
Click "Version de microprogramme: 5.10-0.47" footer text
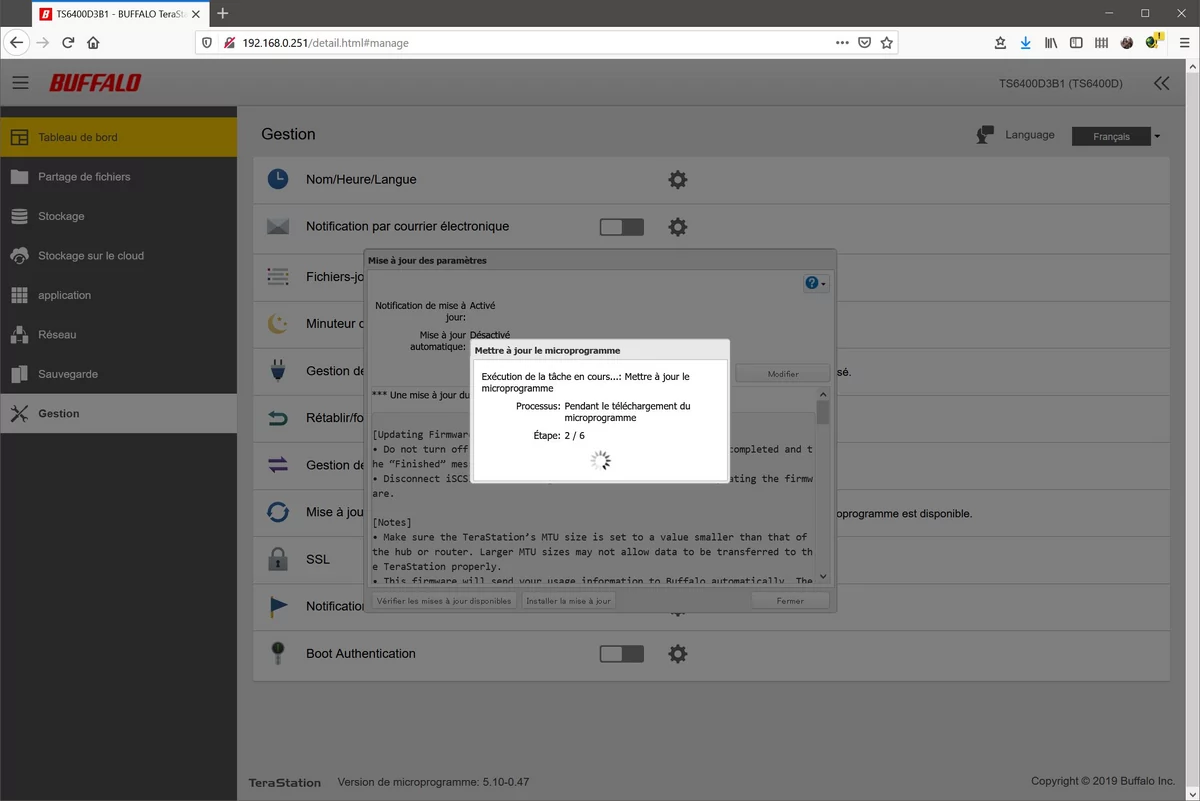pyautogui.click(x=434, y=781)
